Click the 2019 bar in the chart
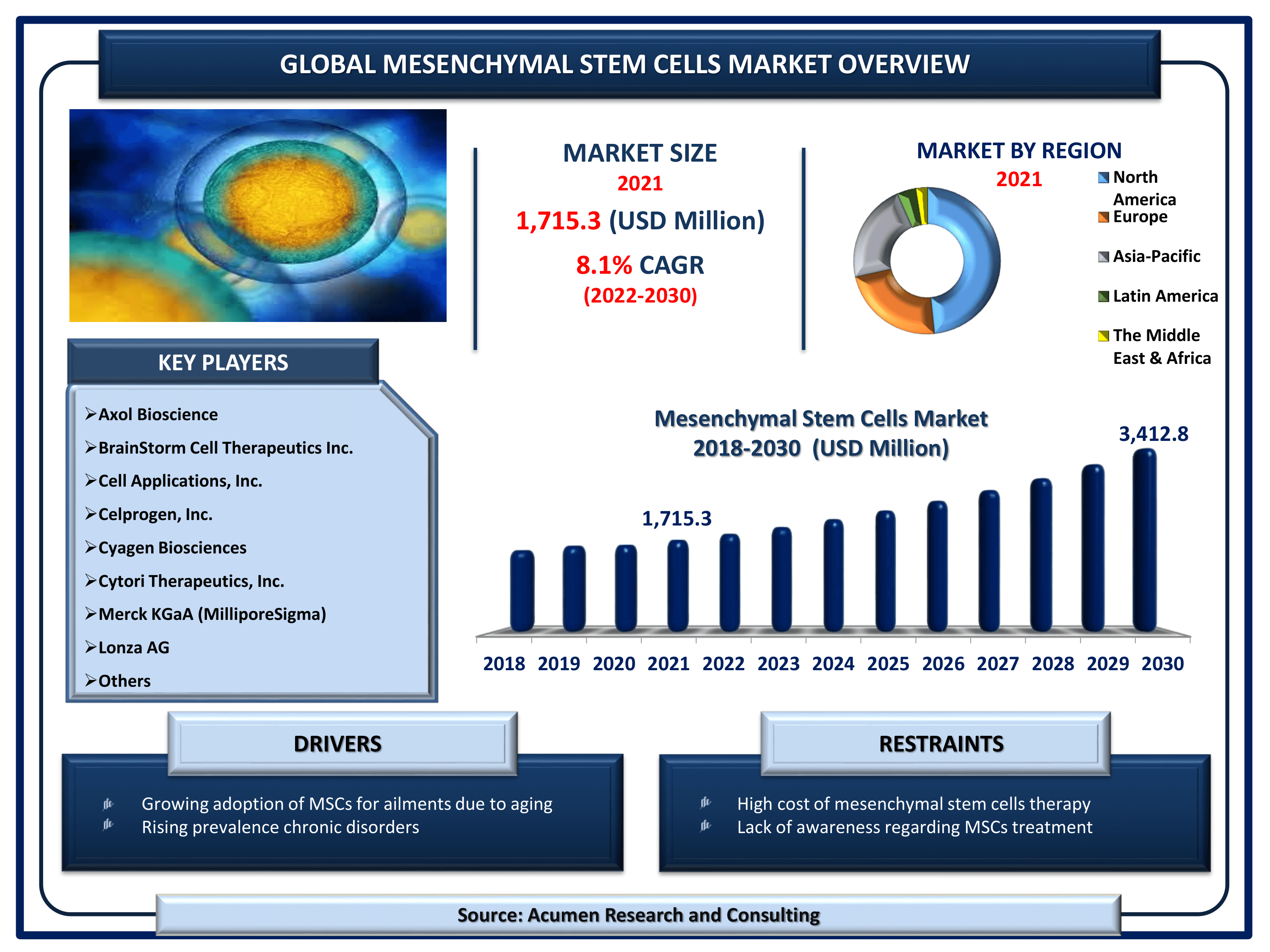 [x=574, y=588]
